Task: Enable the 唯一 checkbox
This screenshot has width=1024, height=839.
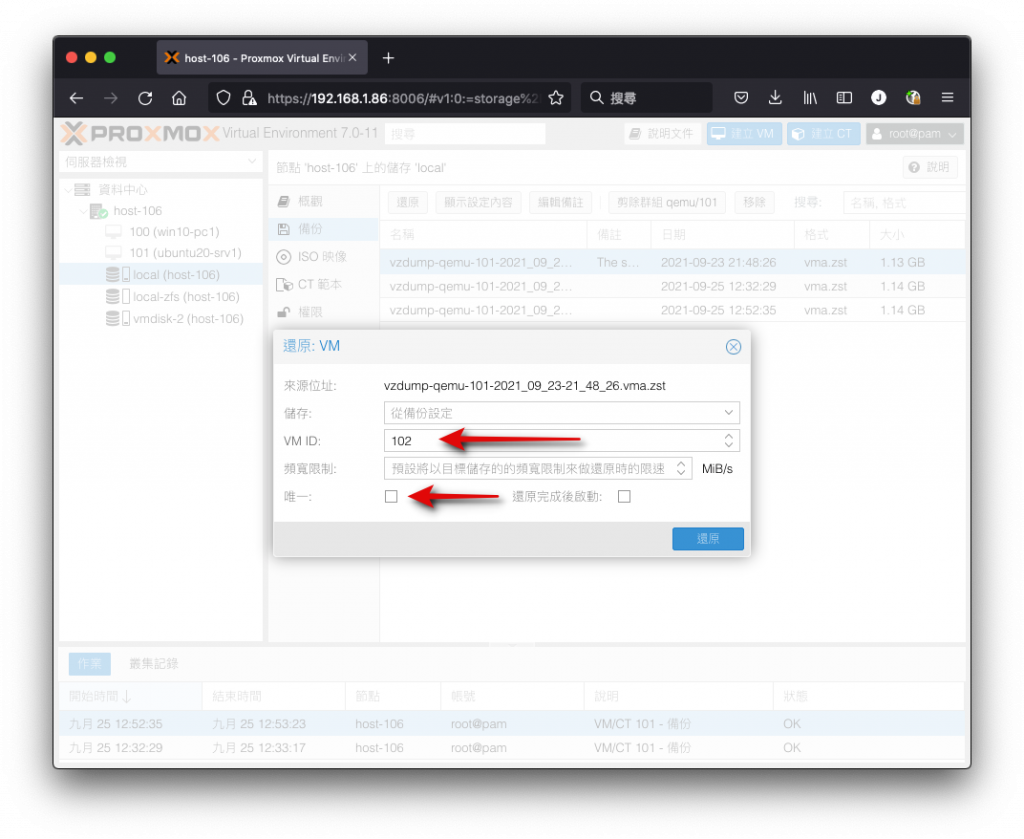Action: pos(391,497)
